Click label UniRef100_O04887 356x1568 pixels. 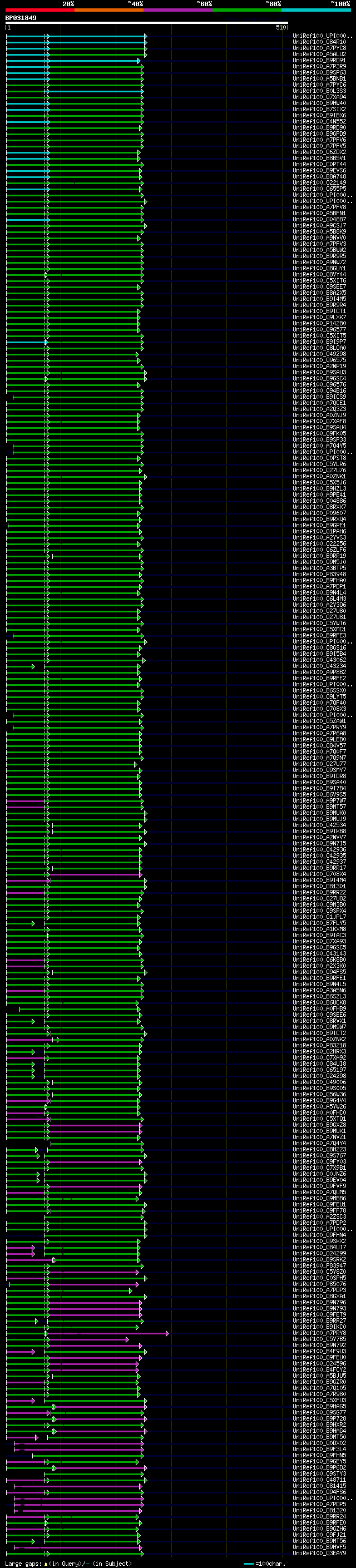[319, 220]
